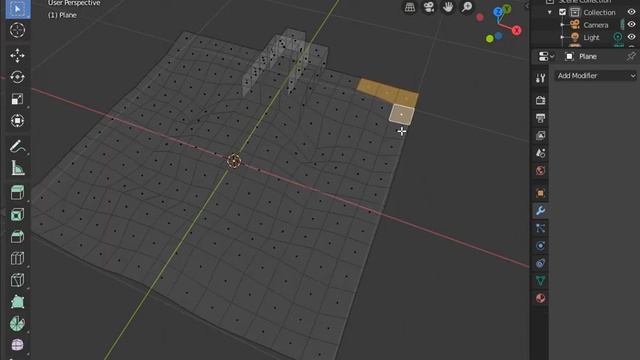
Task: Open Object Data mesh properties tab
Action: tap(540, 281)
